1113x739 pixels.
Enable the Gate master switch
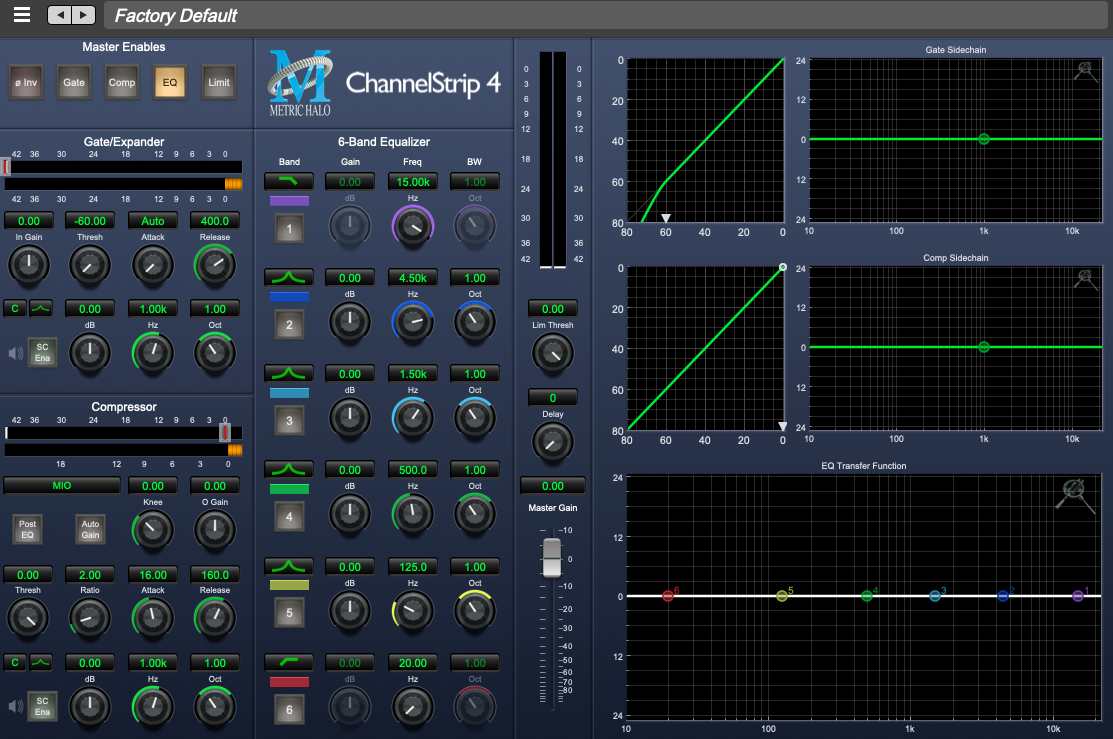[x=74, y=83]
